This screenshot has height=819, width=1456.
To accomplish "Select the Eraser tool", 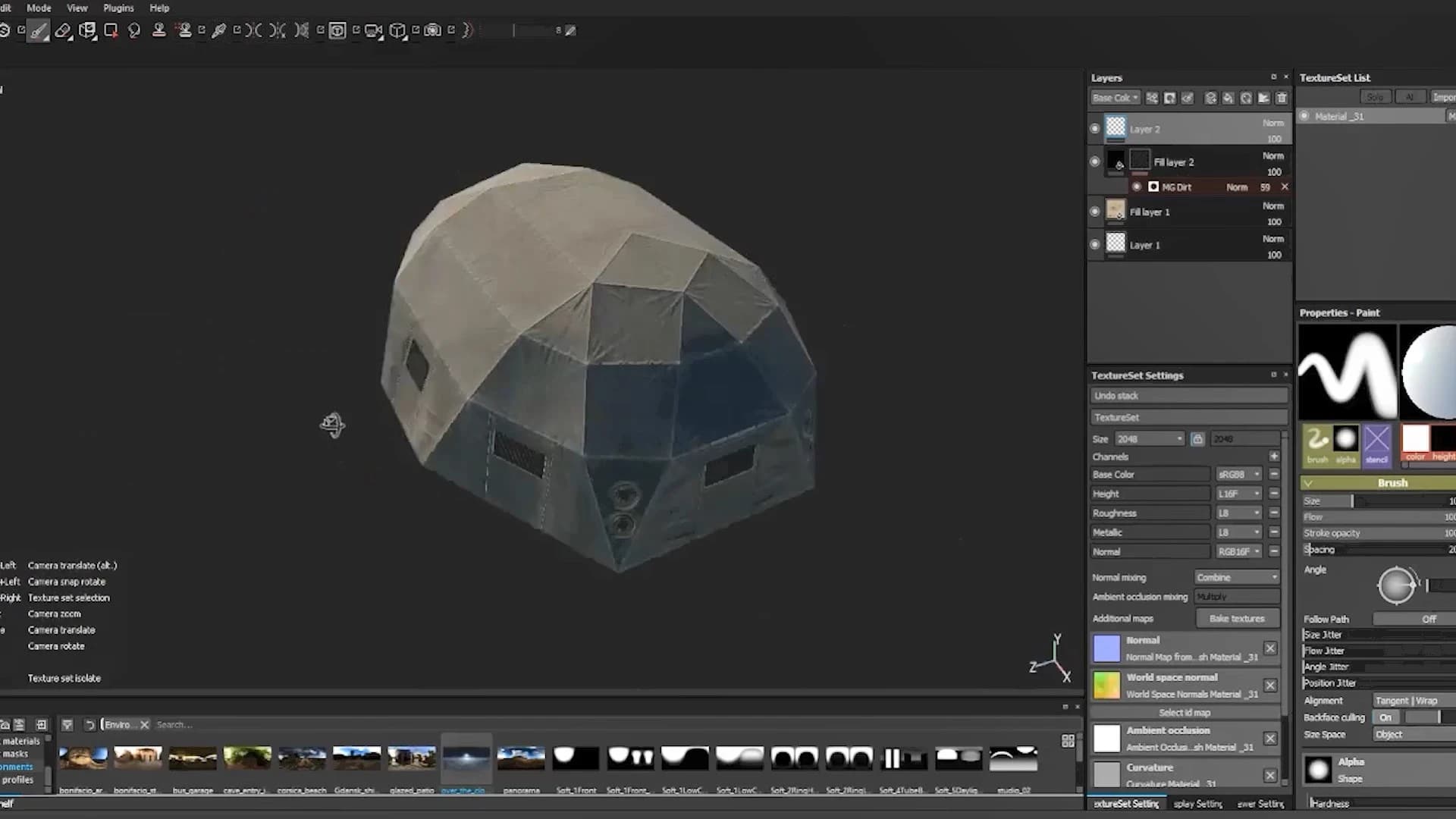I will [64, 32].
